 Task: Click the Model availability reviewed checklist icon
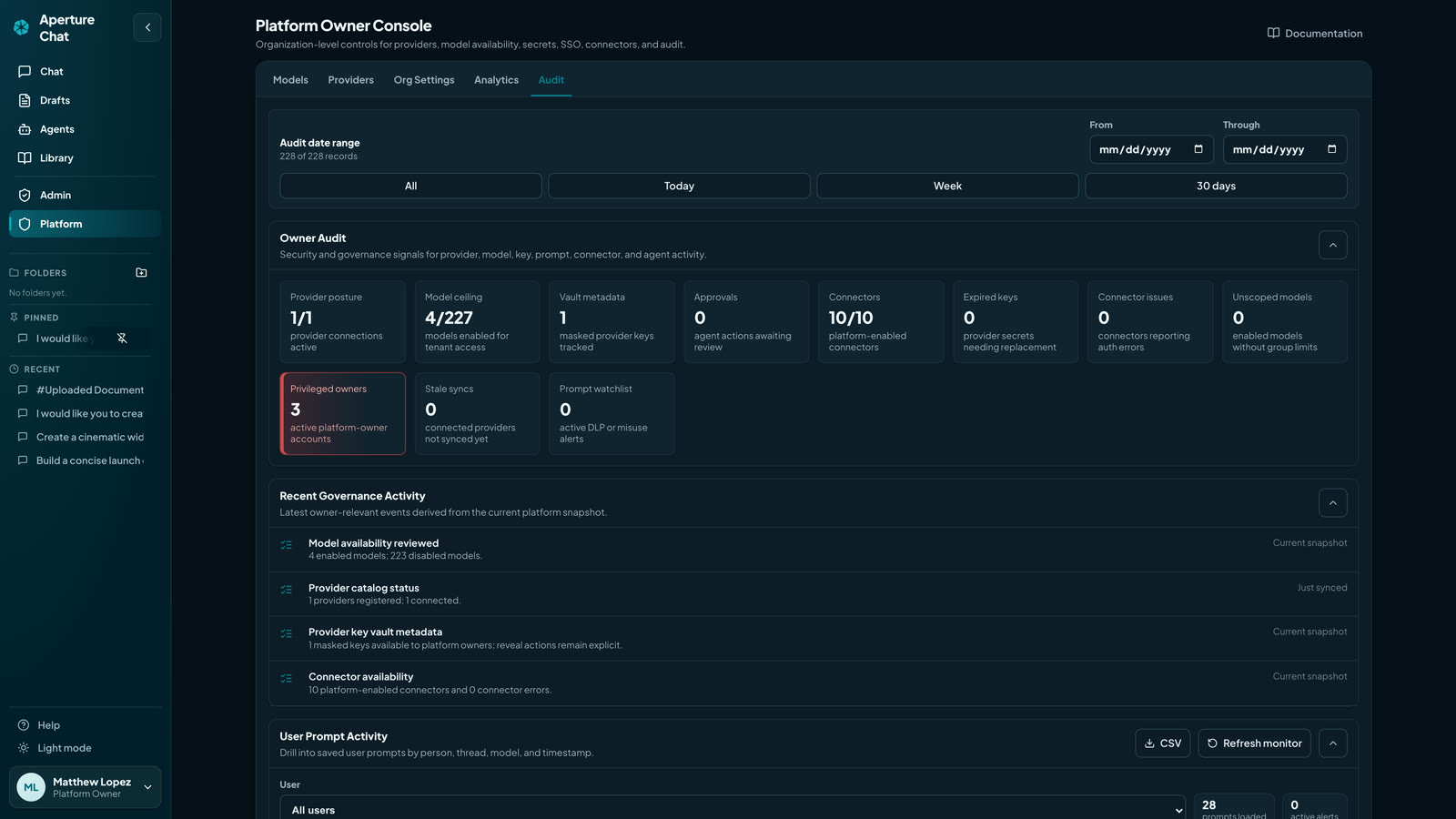287,545
